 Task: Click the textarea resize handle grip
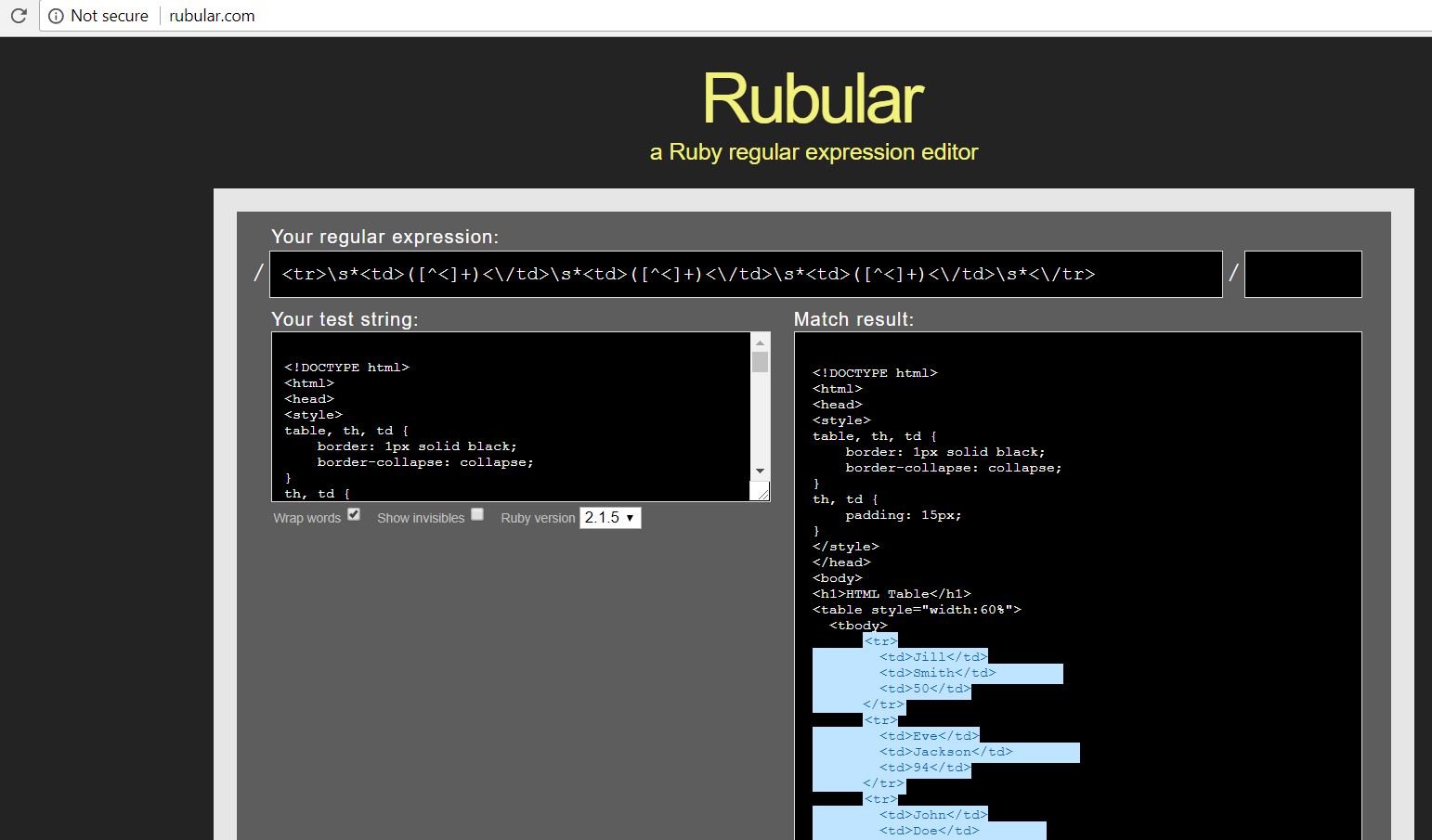[762, 492]
